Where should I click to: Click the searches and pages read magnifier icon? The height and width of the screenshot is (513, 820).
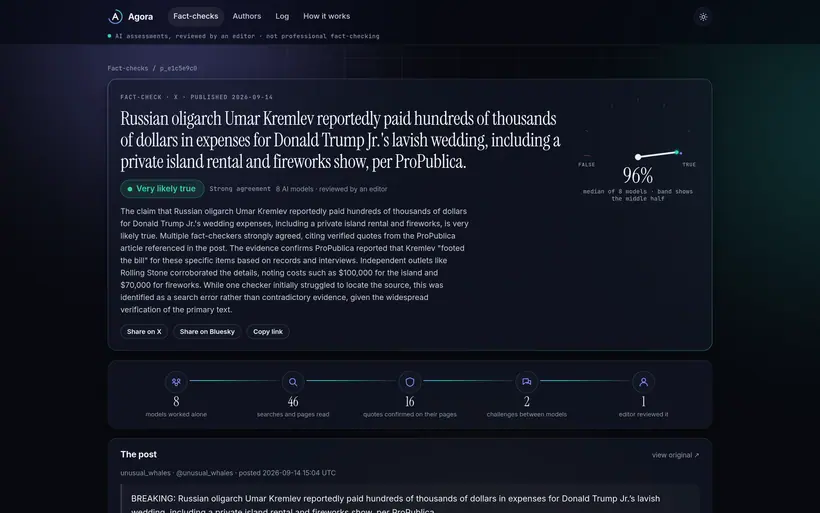click(293, 382)
